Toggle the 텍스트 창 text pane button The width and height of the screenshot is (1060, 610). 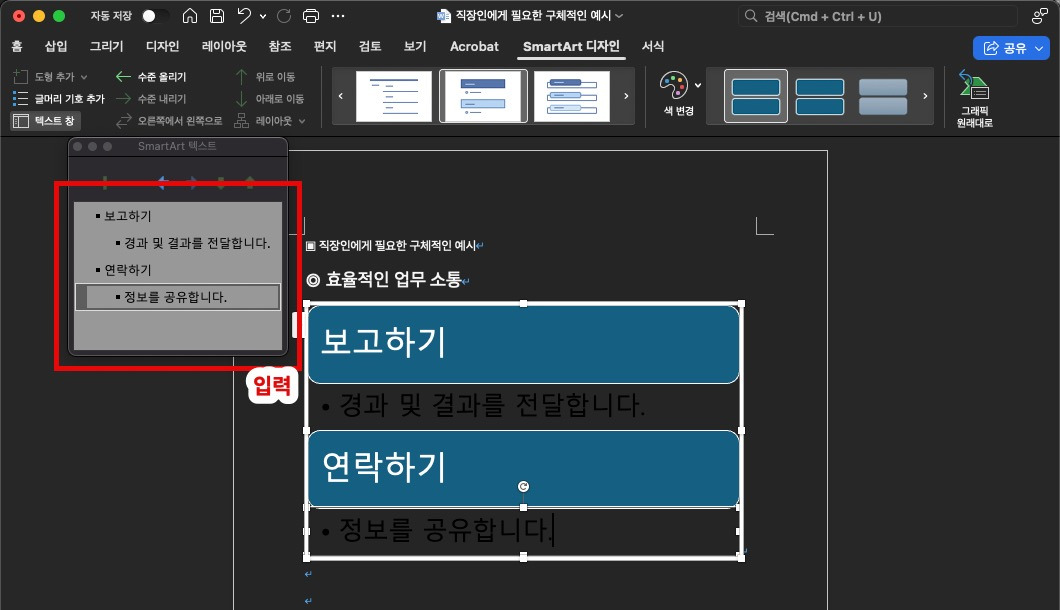point(45,120)
